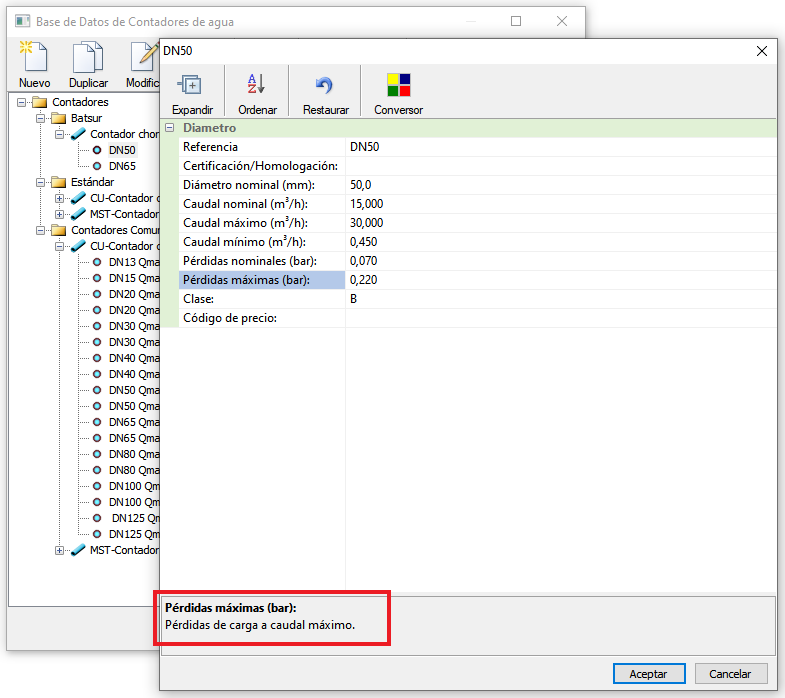
Task: Click the Cancelar button
Action: pos(730,673)
